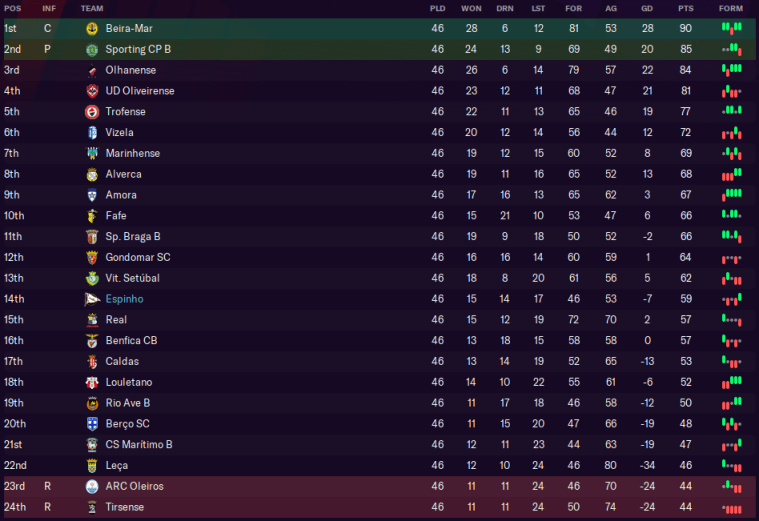This screenshot has width=759, height=521.
Task: Click the Trofense club crest icon
Action: (x=92, y=112)
